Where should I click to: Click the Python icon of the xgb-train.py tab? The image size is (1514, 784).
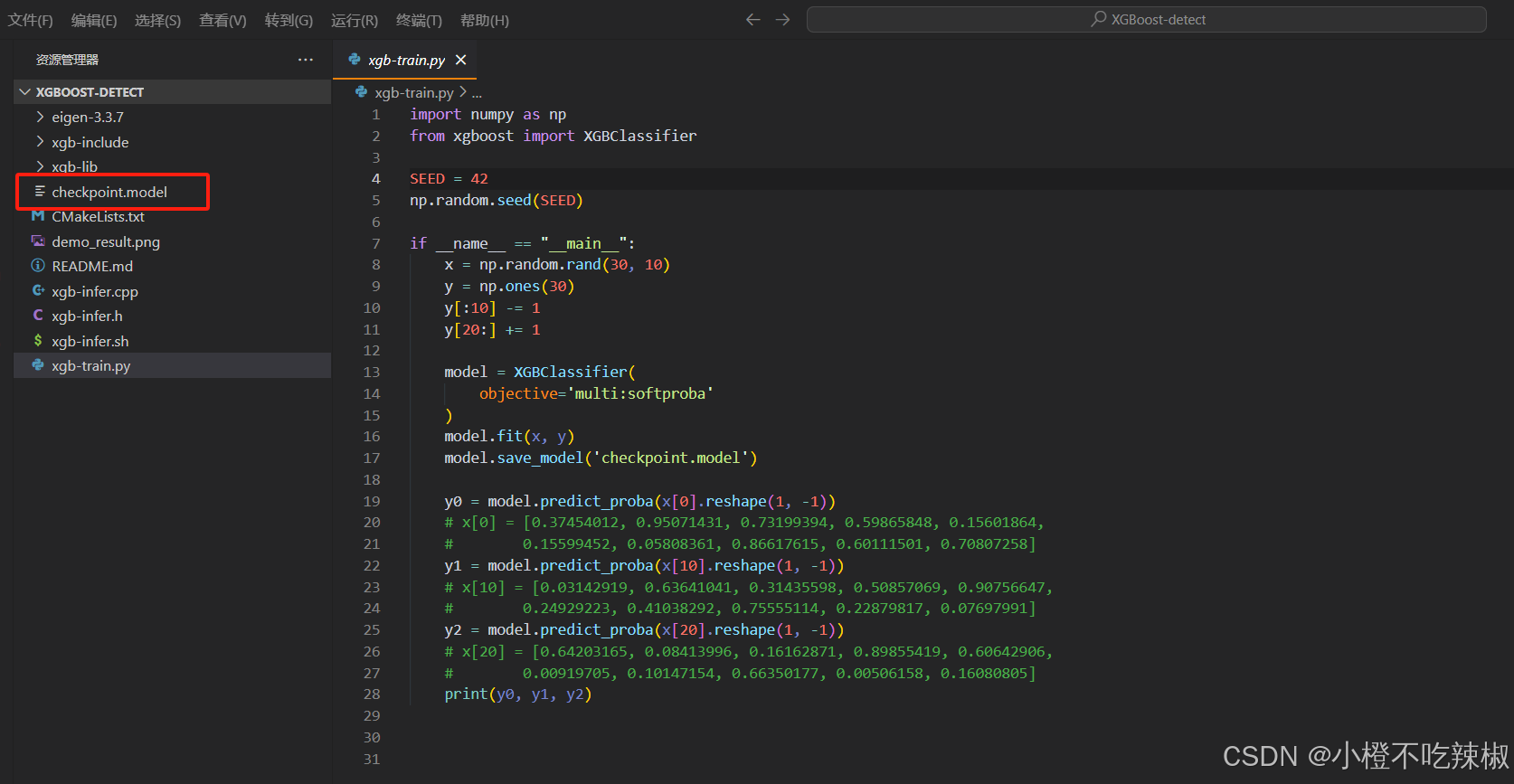pyautogui.click(x=355, y=60)
